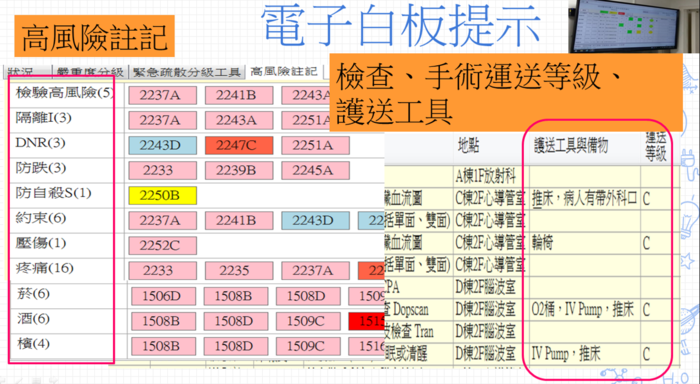This screenshot has height=384, width=700.
Task: Open bed 2241B in 約束 row
Action: click(239, 221)
